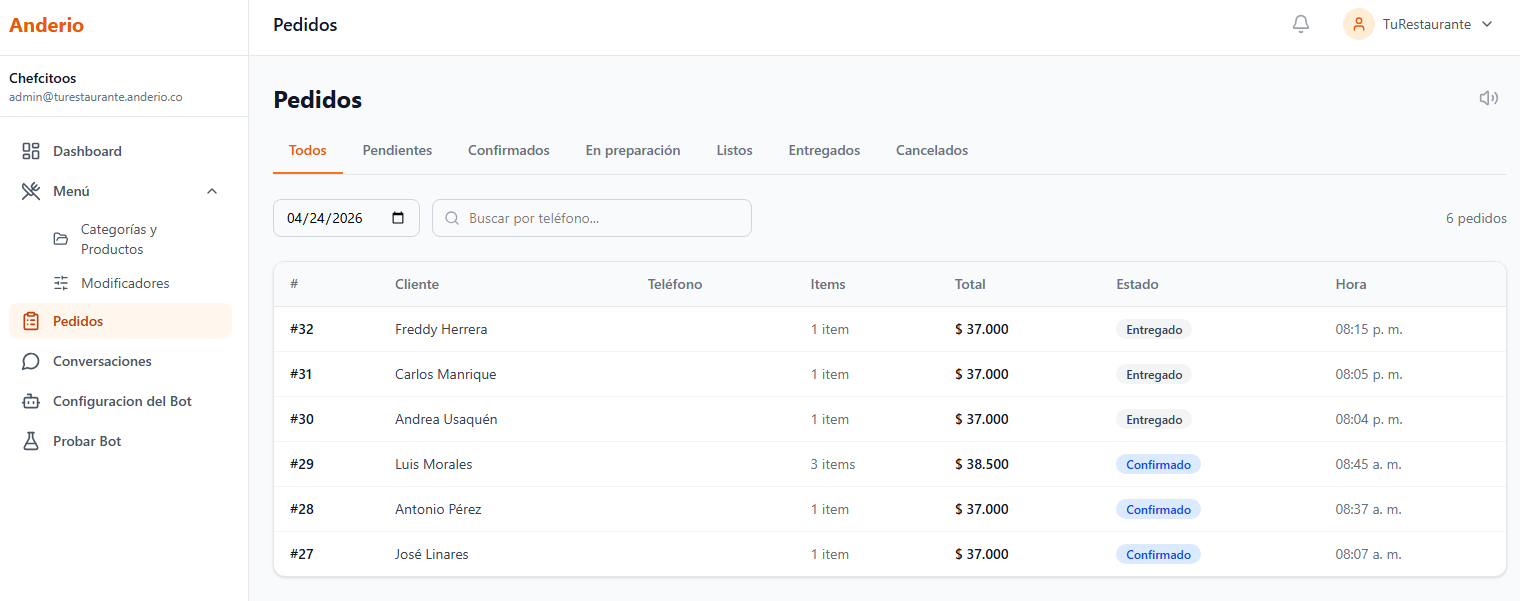
Task: Click the orange TuRestaurante avatar circle
Action: click(1358, 23)
